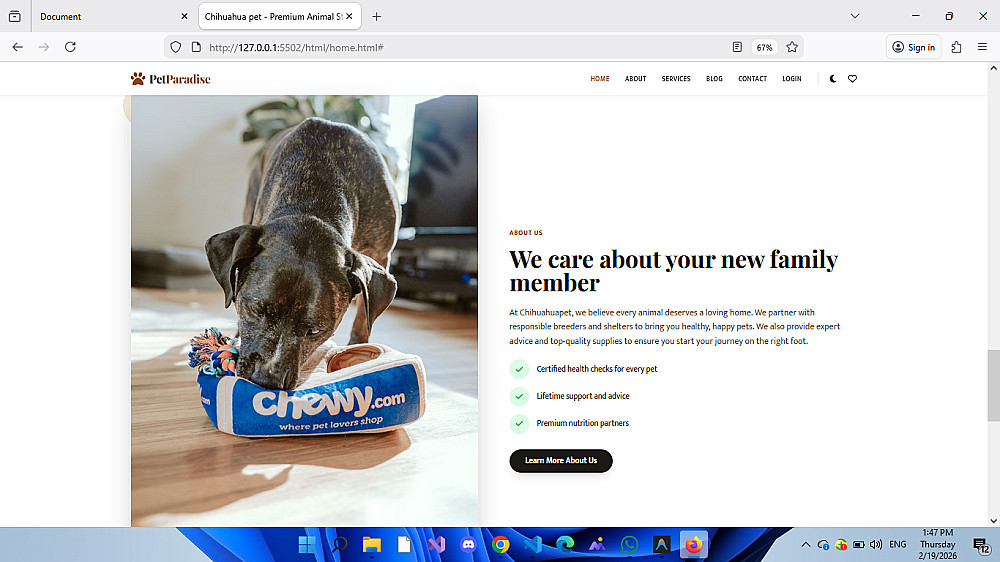Open the 67% zoom level indicator
Screen dimensions: 1000x562
coord(764,47)
